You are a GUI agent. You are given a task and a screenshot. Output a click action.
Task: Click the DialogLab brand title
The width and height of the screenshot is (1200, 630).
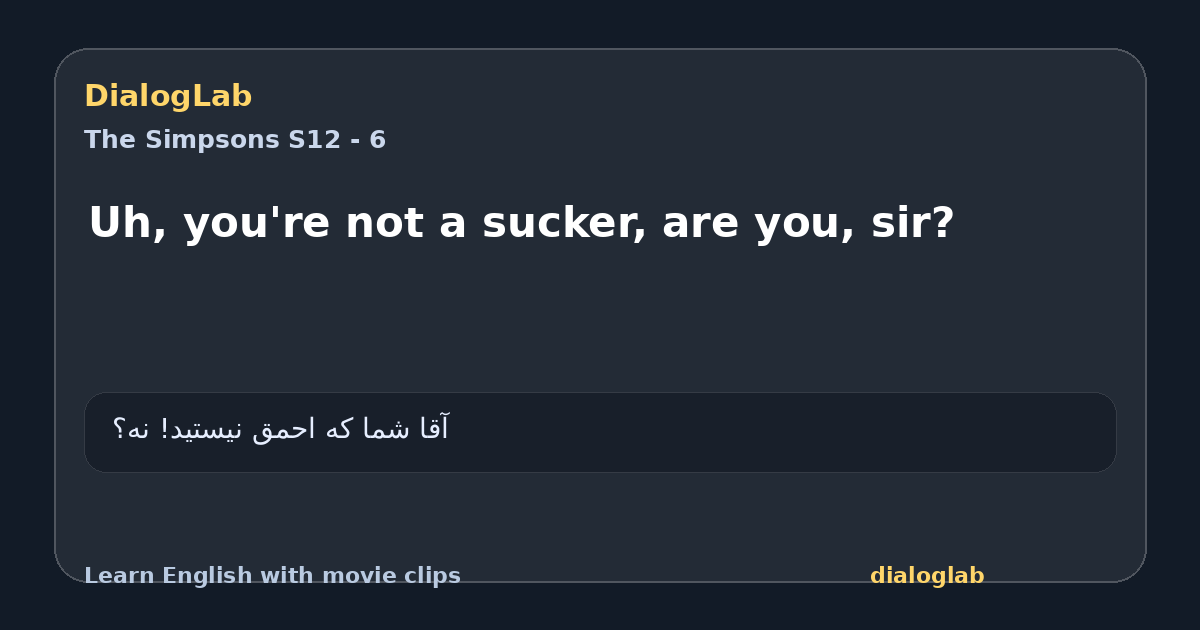click(x=168, y=97)
